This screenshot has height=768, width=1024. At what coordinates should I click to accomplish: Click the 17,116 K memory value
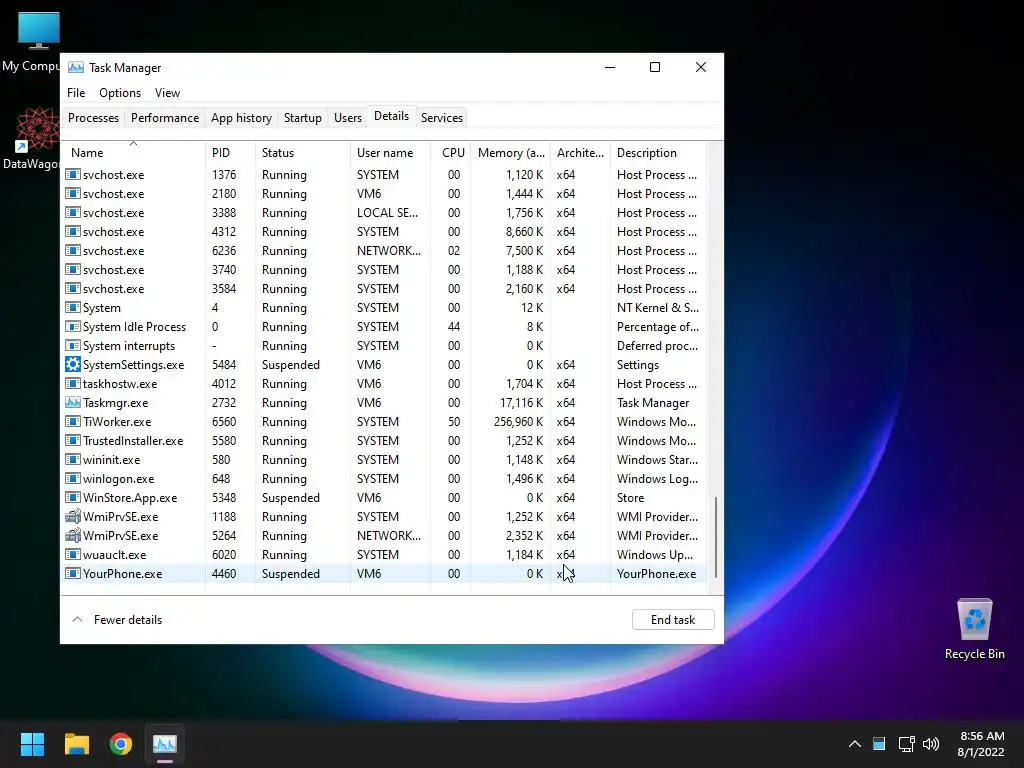[521, 402]
